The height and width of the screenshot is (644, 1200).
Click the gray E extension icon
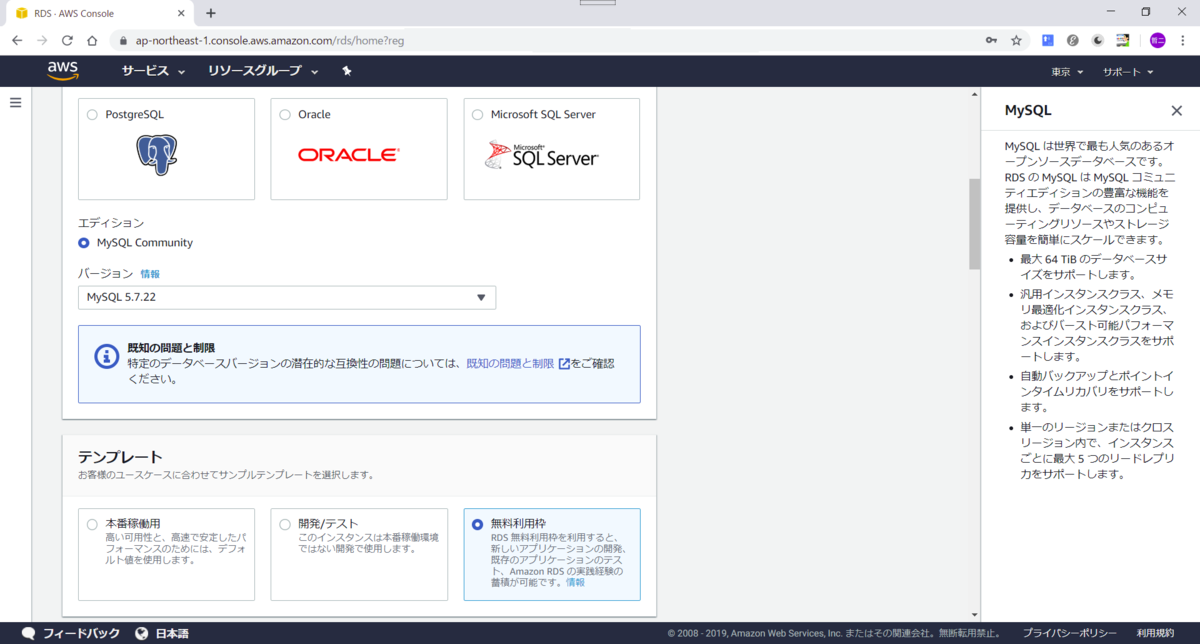click(x=1073, y=40)
